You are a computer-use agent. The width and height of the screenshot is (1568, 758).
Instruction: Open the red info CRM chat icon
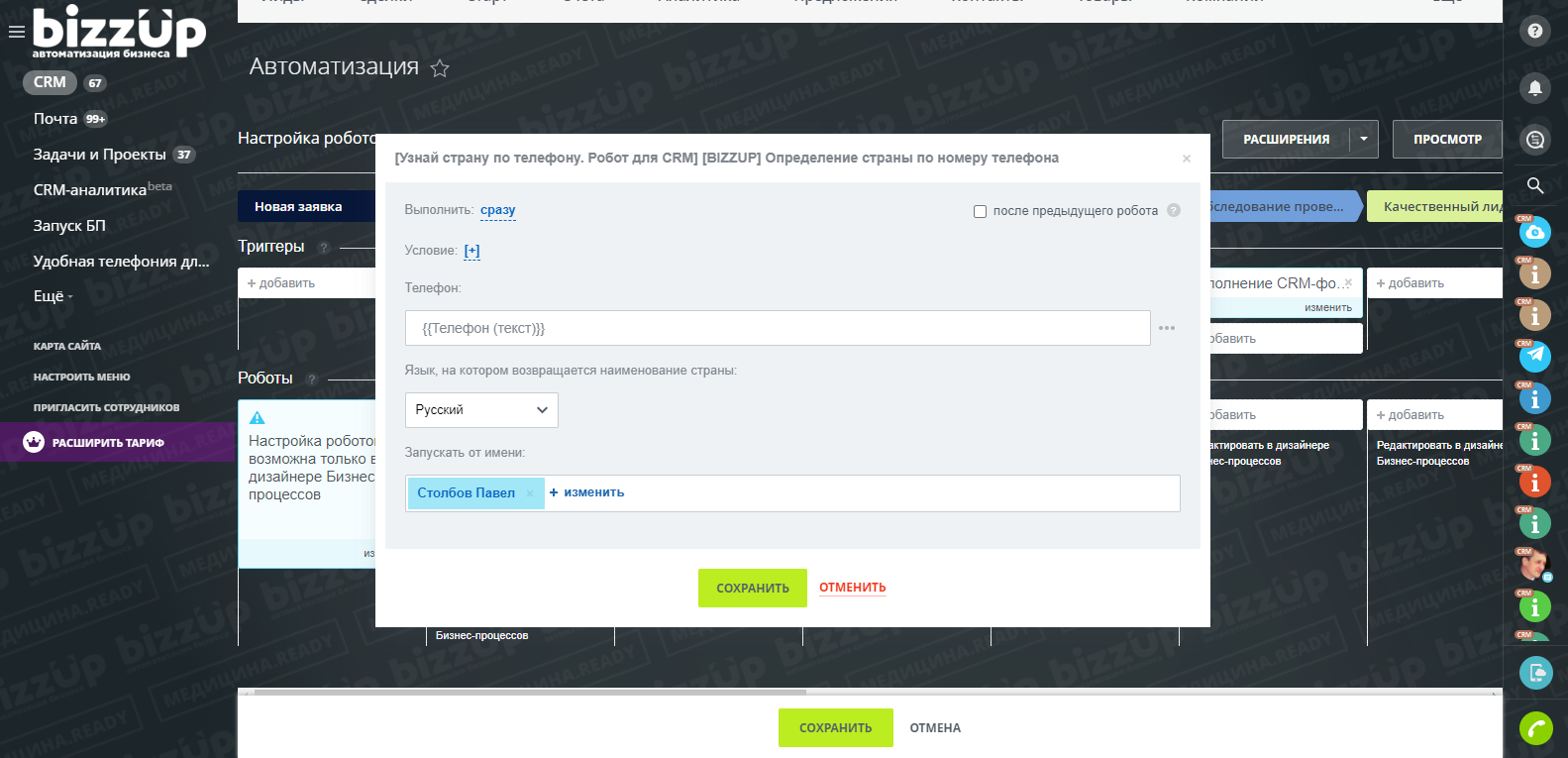point(1534,482)
